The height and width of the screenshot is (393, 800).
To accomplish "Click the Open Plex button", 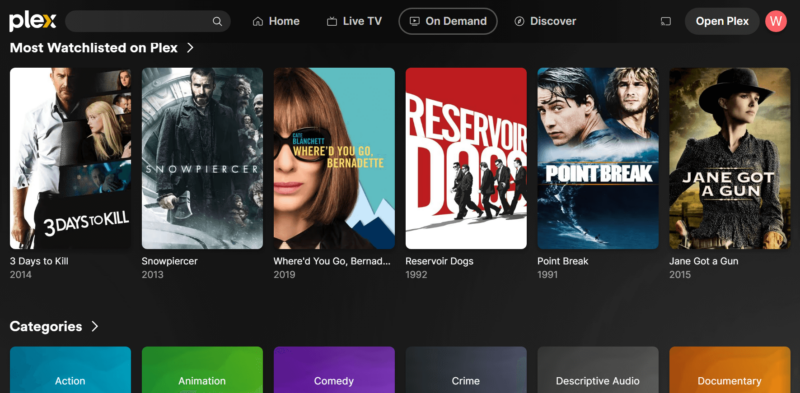I will click(722, 21).
